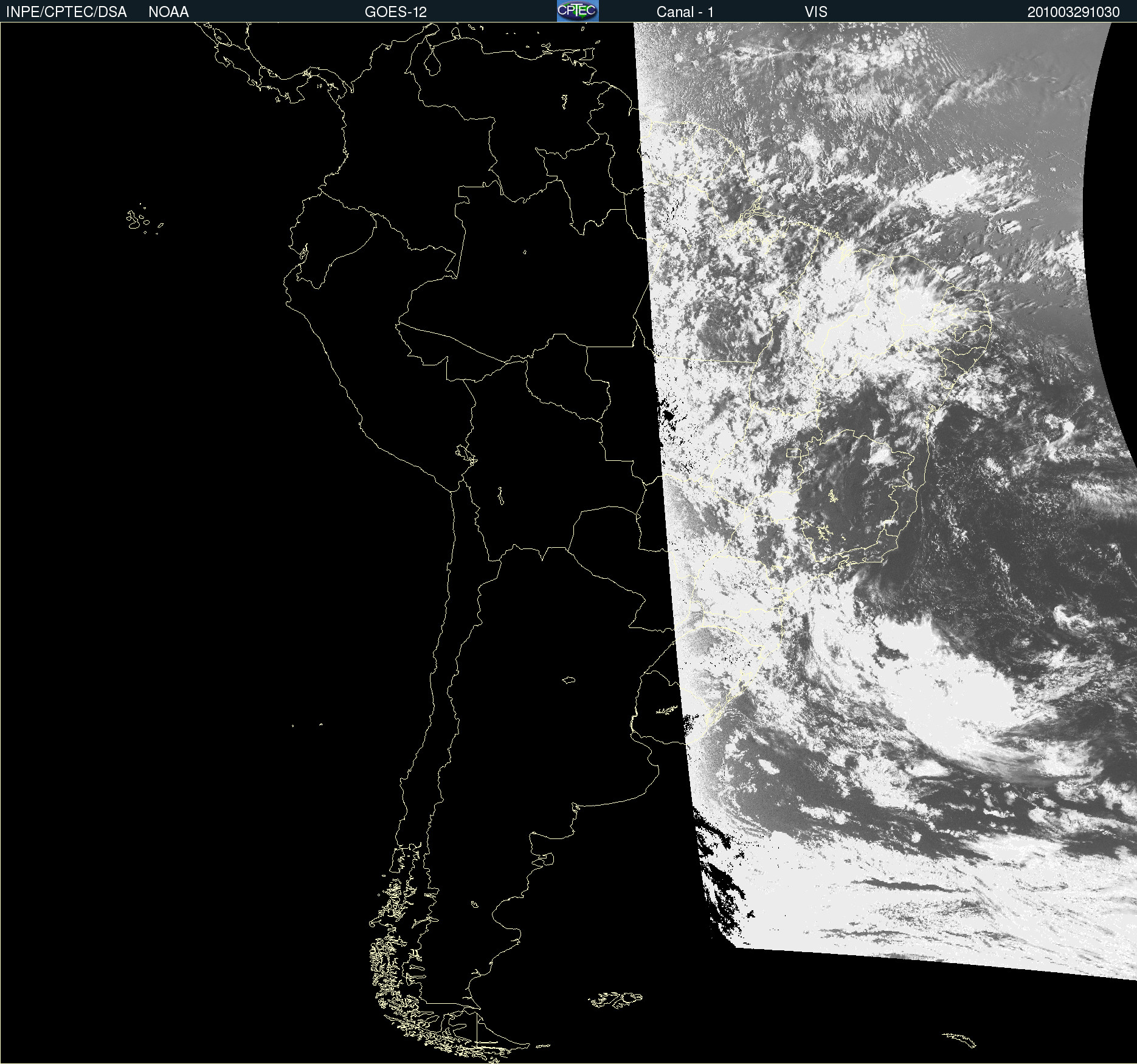Click the INPE/CPTEC/DSA header label
Screen dimensions: 1137x1064
point(66,12)
